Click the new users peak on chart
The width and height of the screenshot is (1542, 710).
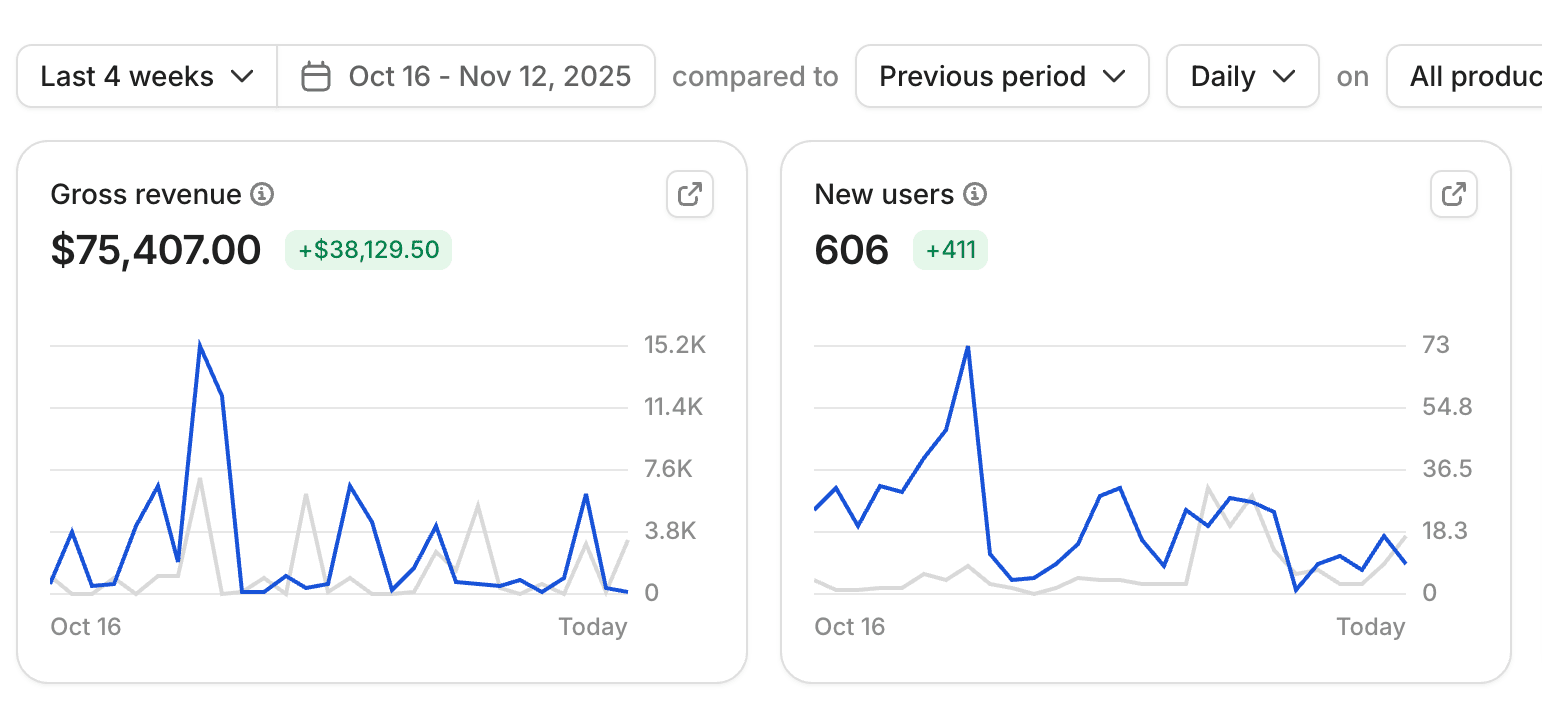tap(968, 347)
